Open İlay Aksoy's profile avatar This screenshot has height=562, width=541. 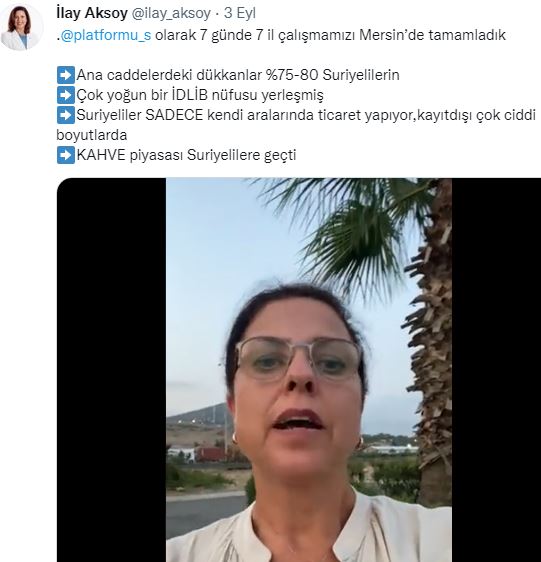[x=22, y=27]
